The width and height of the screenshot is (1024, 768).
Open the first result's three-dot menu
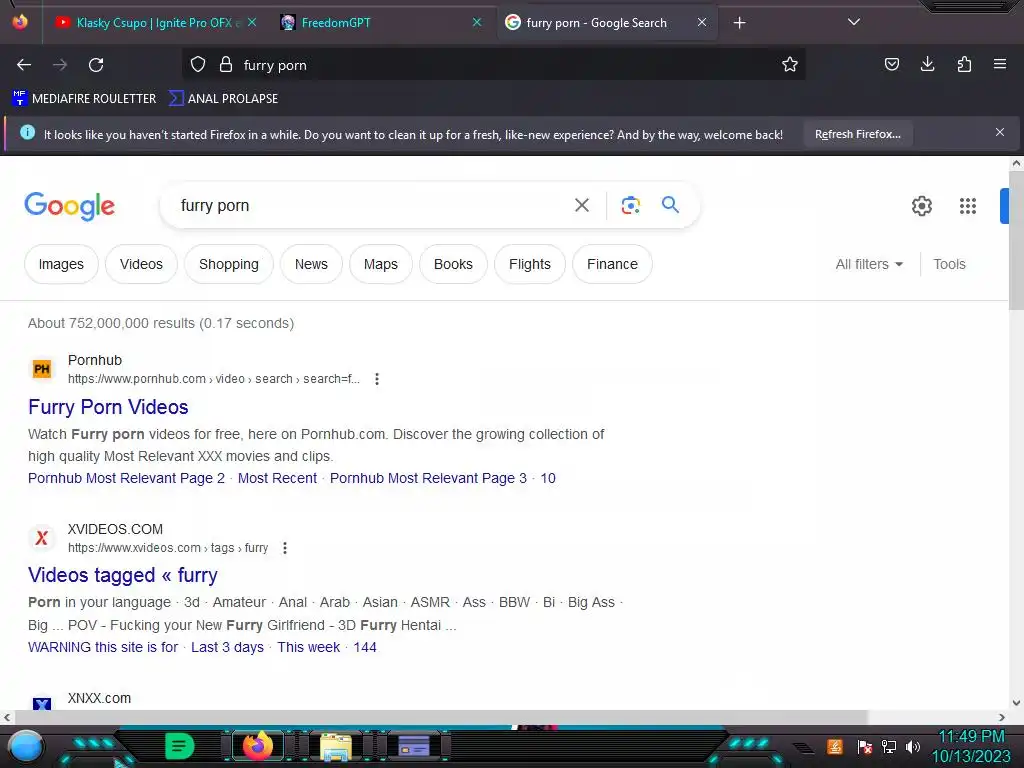377,379
